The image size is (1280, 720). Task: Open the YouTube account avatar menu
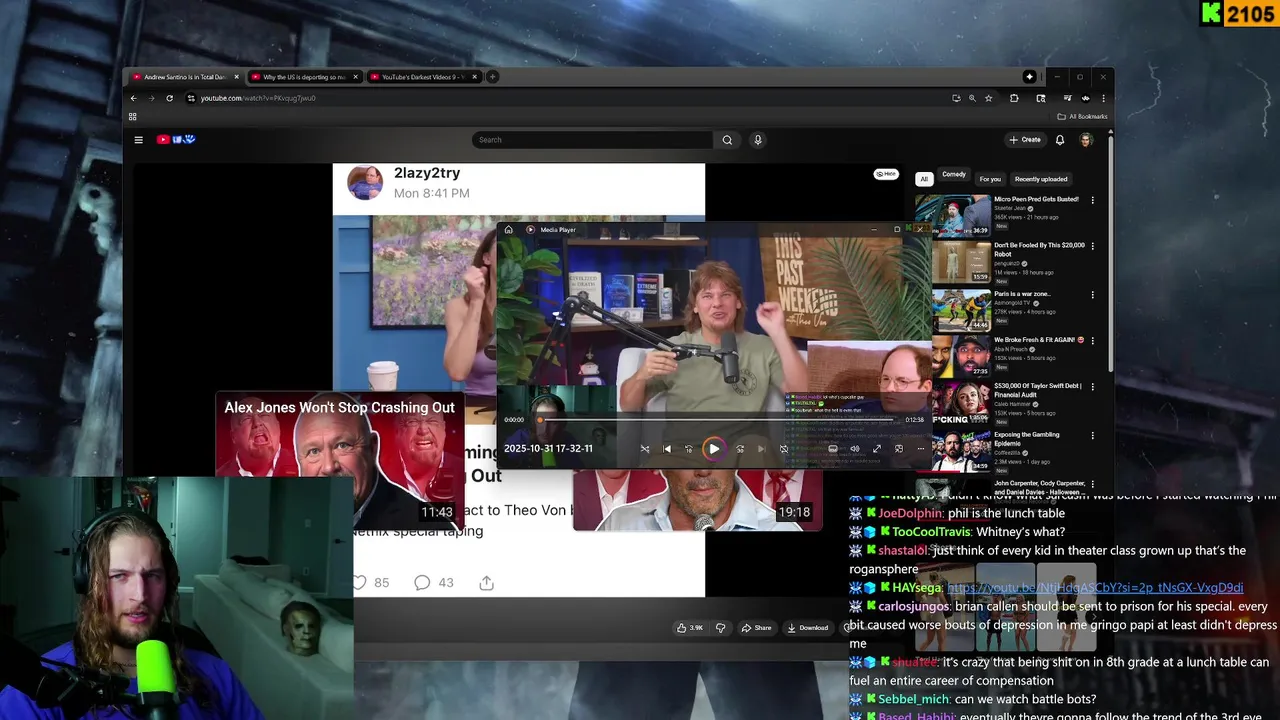click(x=1086, y=140)
